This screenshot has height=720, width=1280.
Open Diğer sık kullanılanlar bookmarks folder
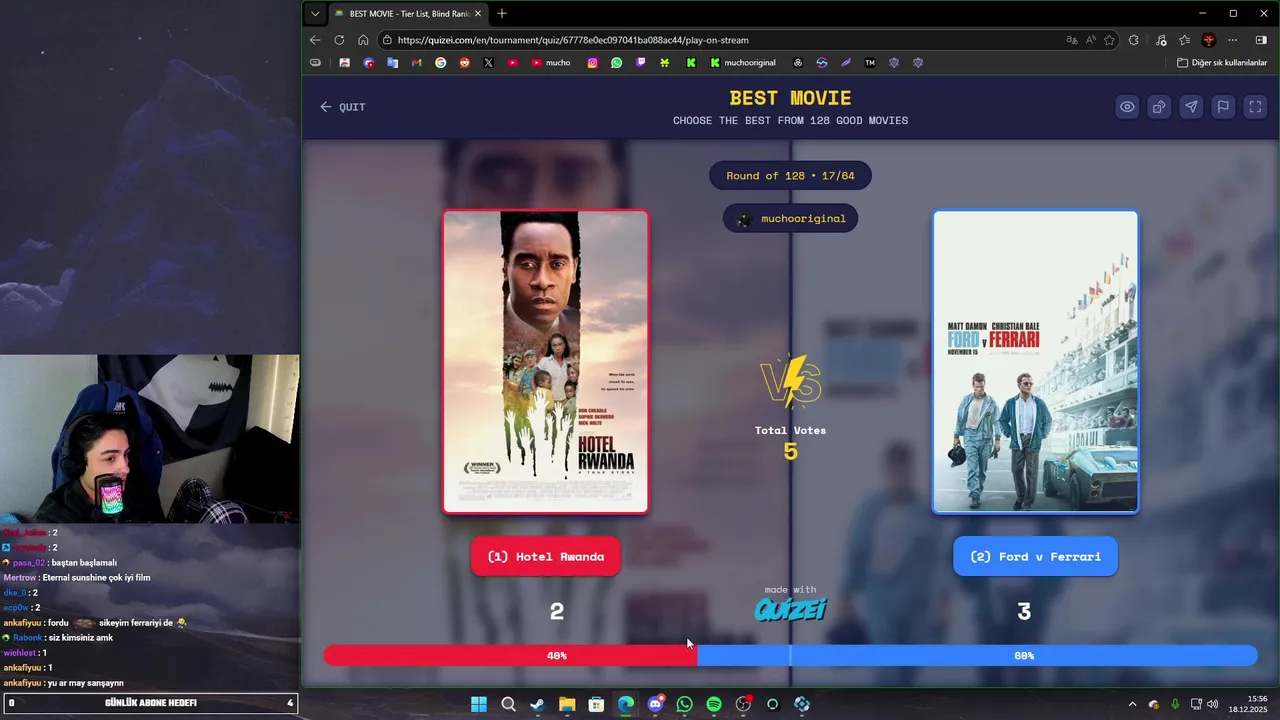point(1222,62)
